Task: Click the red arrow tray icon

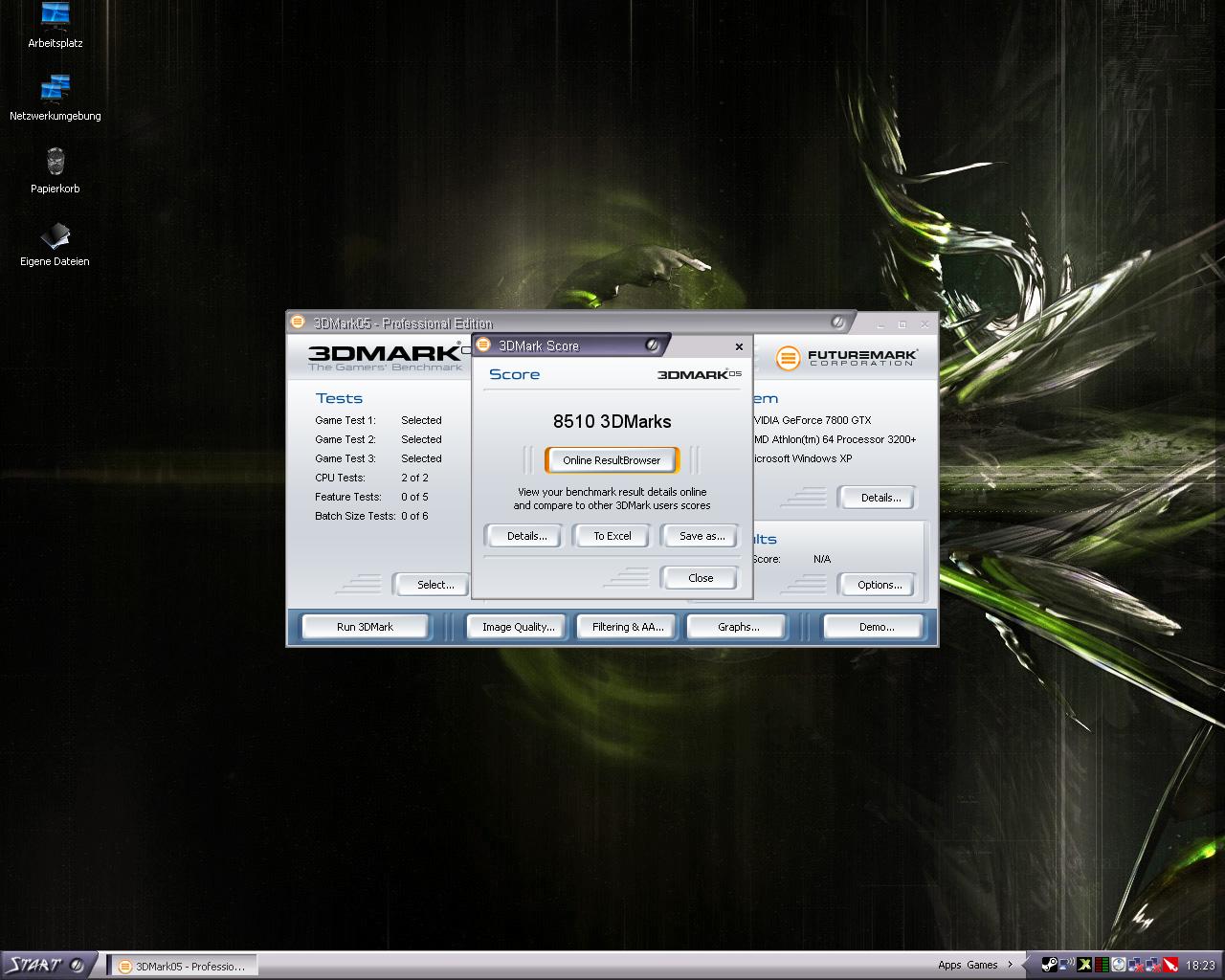Action: tap(1170, 965)
